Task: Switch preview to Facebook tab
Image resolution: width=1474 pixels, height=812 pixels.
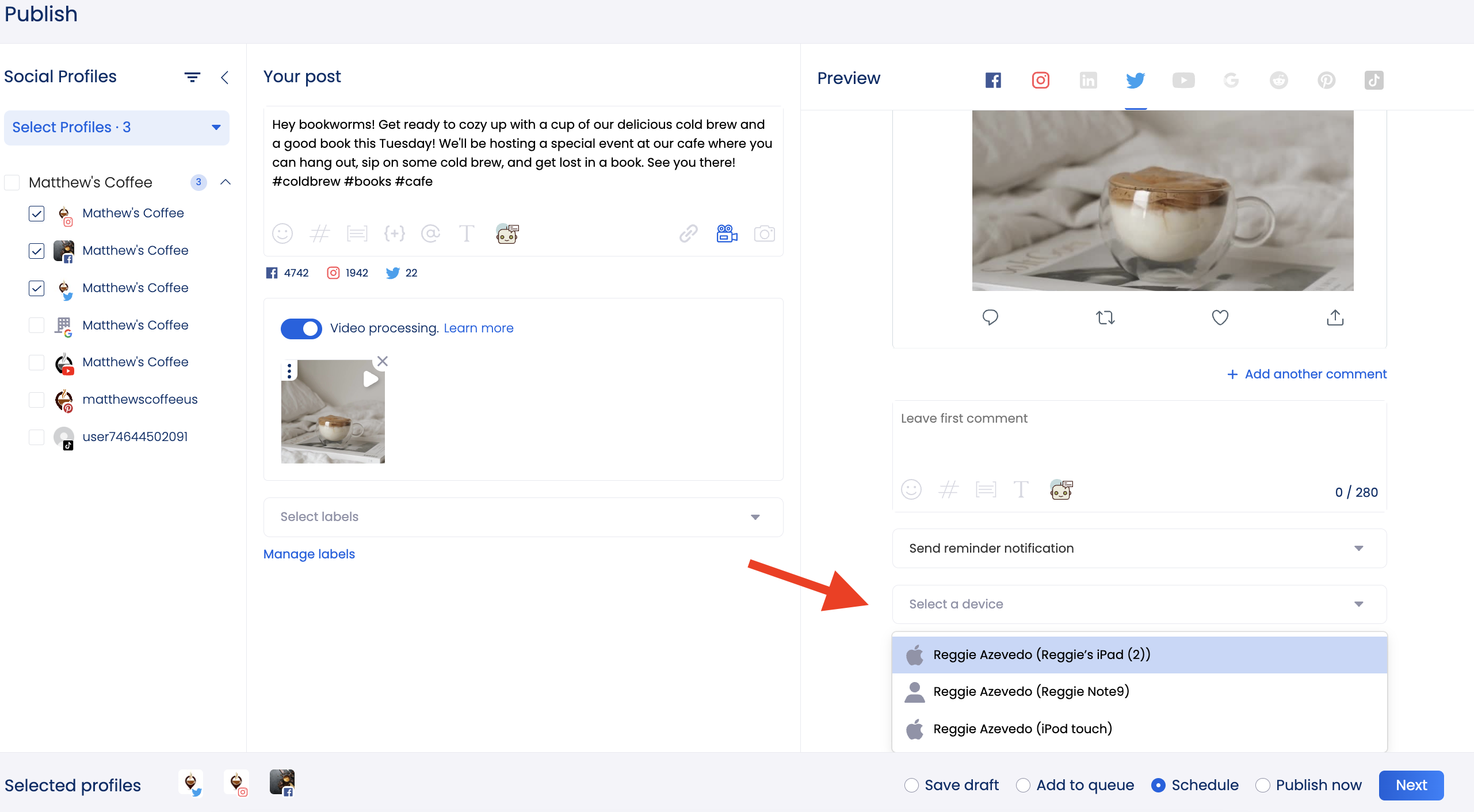Action: point(993,80)
